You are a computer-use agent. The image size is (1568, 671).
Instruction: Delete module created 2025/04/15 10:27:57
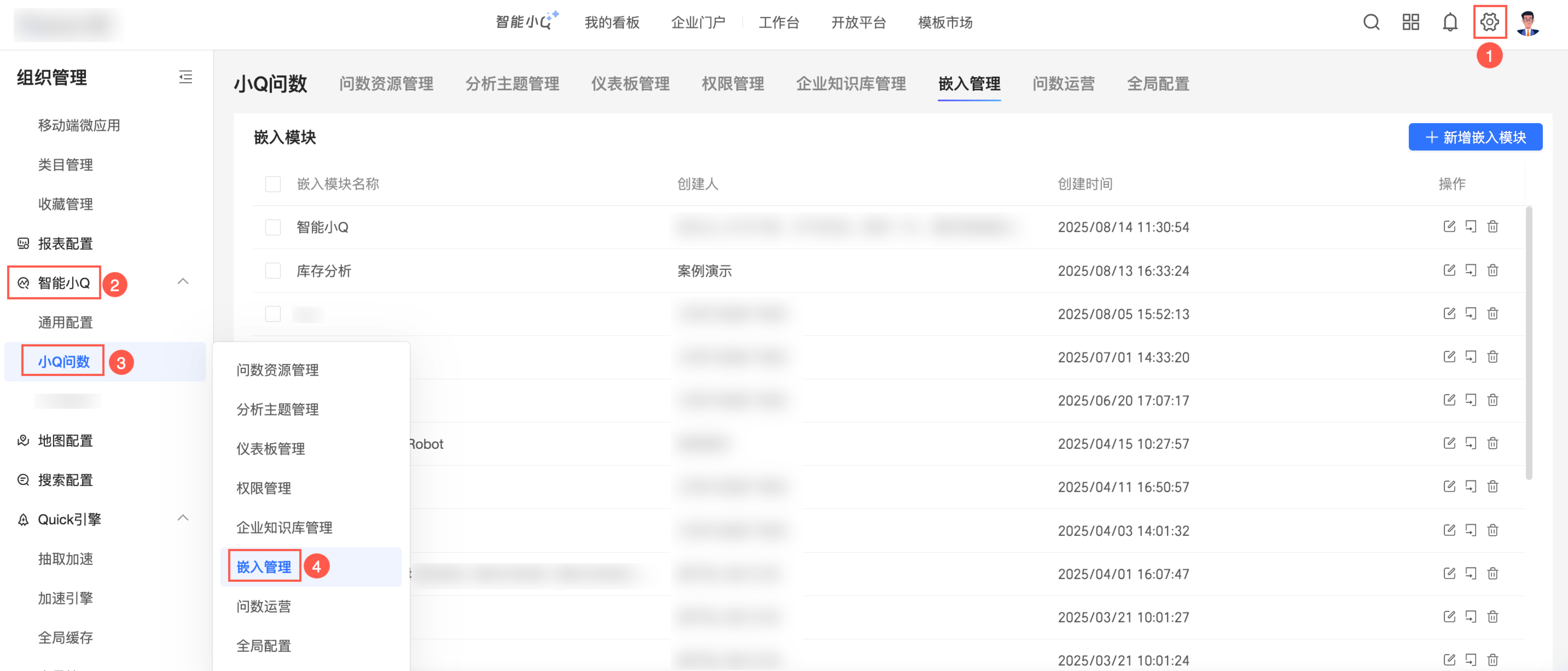point(1492,443)
